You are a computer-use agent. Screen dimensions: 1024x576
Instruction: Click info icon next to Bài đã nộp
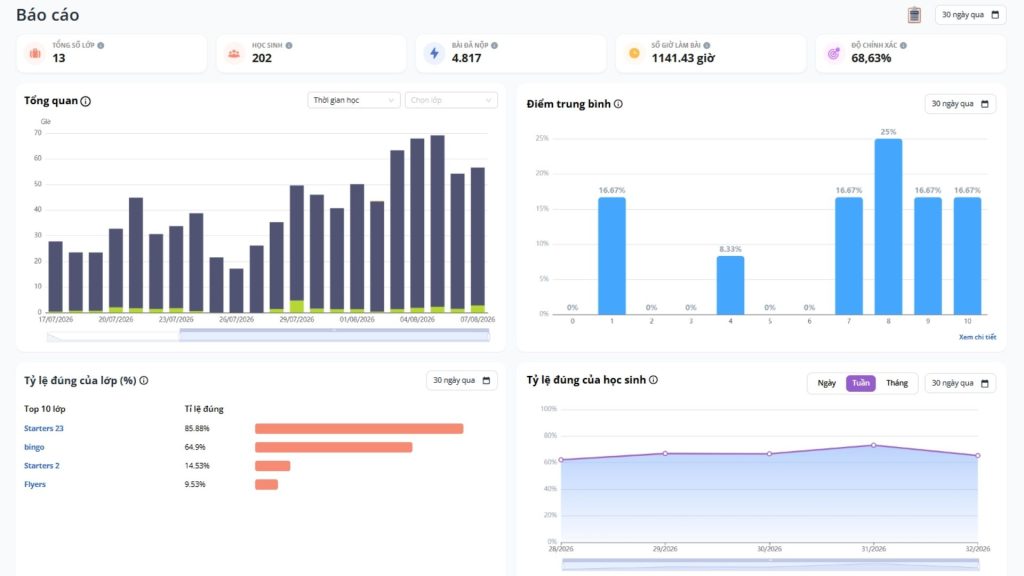point(494,46)
